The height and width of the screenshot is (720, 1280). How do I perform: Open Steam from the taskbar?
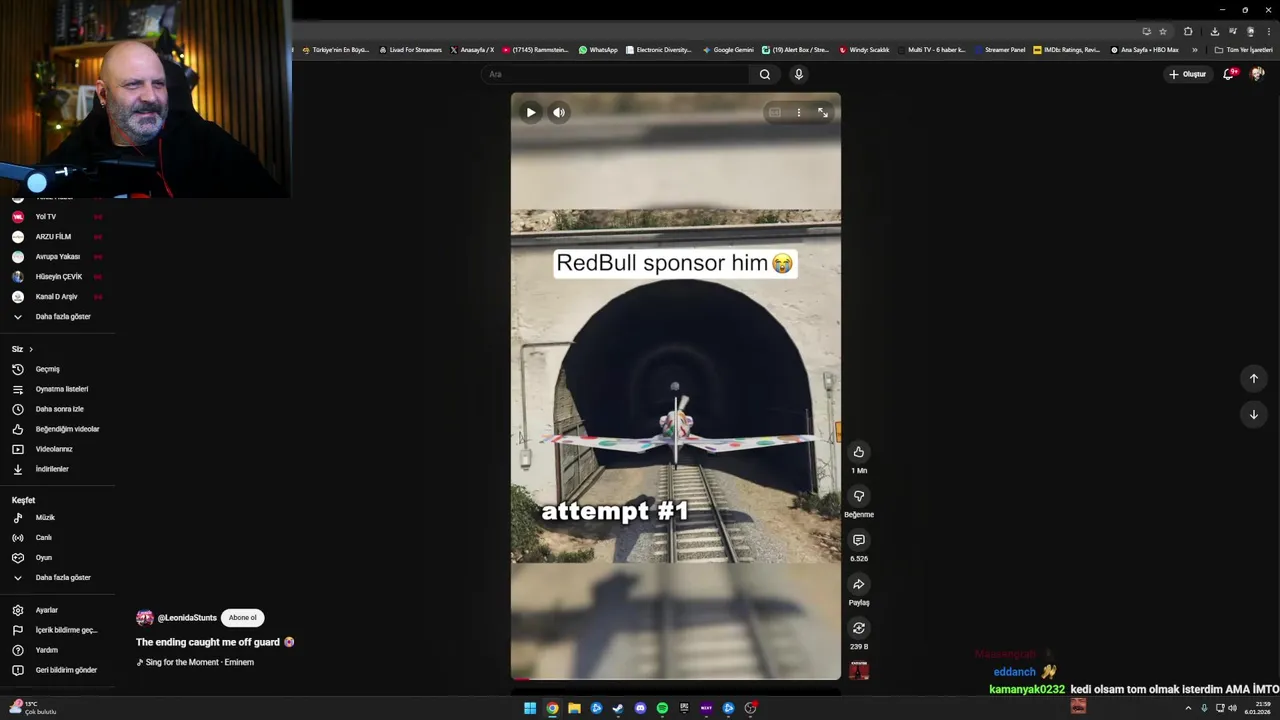point(618,708)
